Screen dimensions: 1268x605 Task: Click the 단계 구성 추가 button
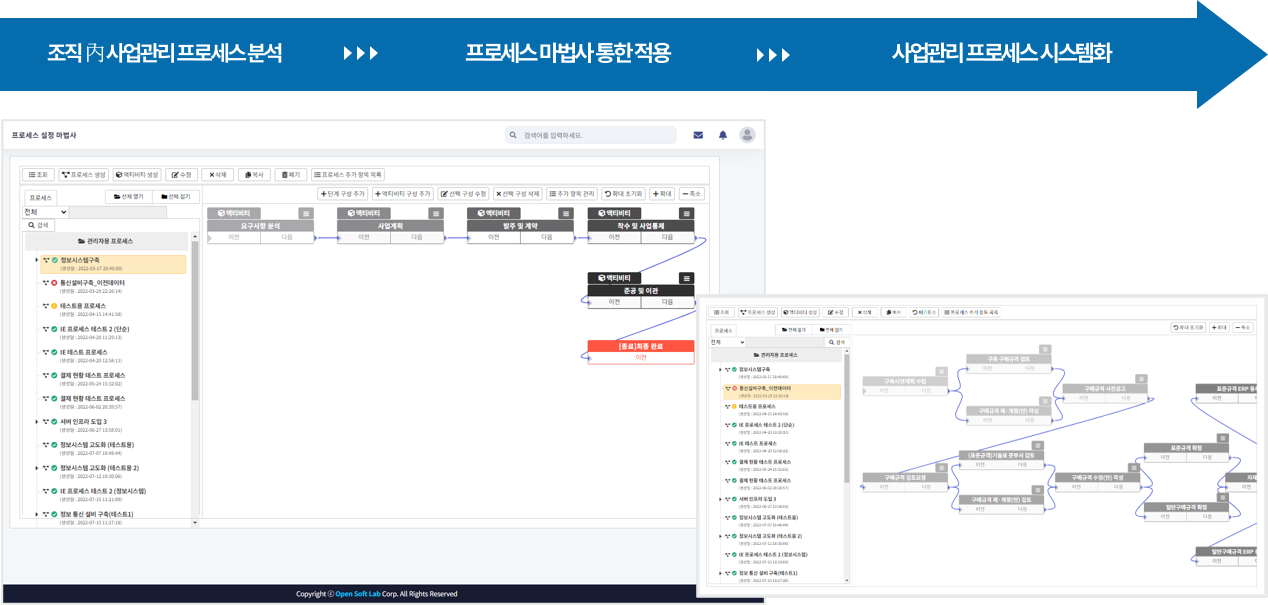coord(343,194)
